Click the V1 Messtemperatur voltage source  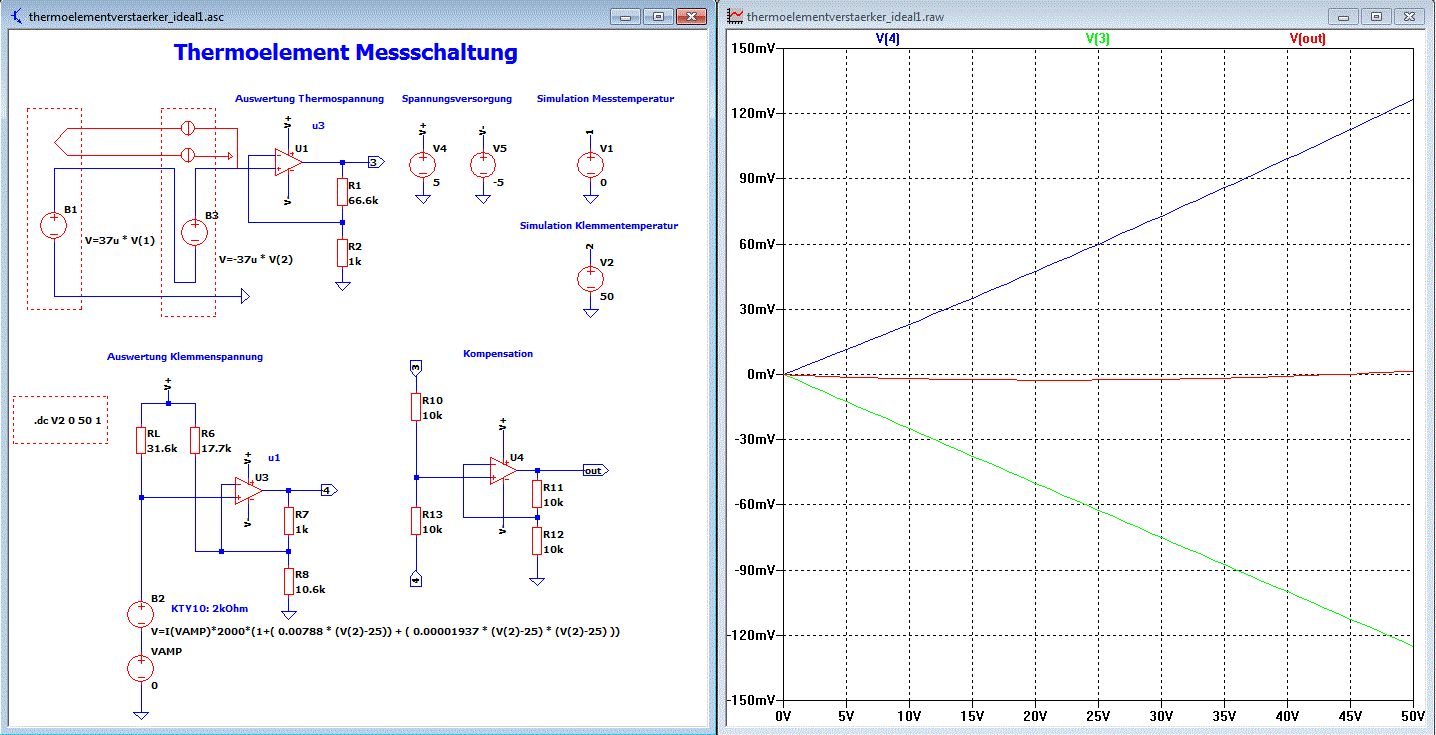590,165
